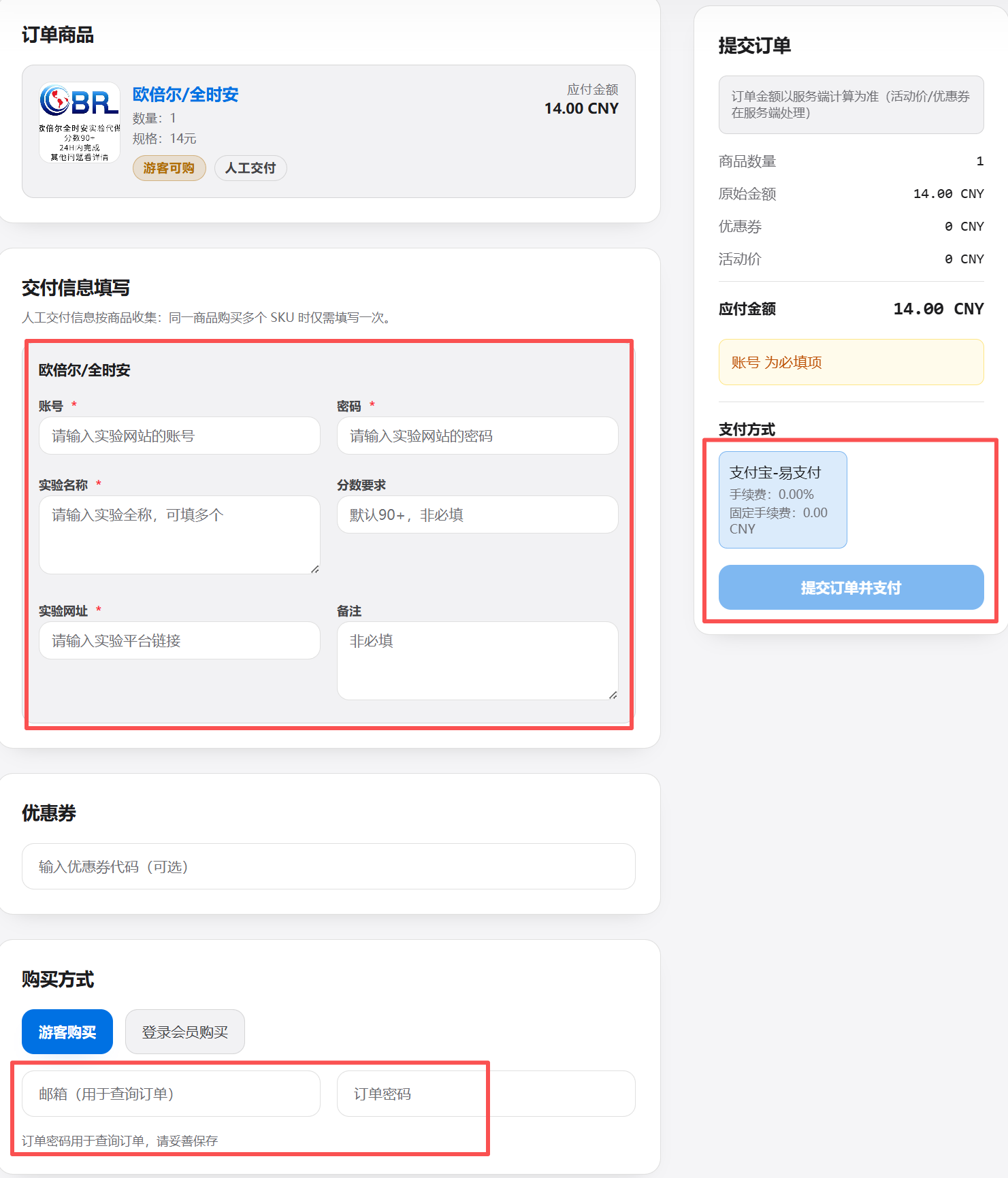
Task: Click into the 实验名称 text area
Action: pyautogui.click(x=180, y=535)
